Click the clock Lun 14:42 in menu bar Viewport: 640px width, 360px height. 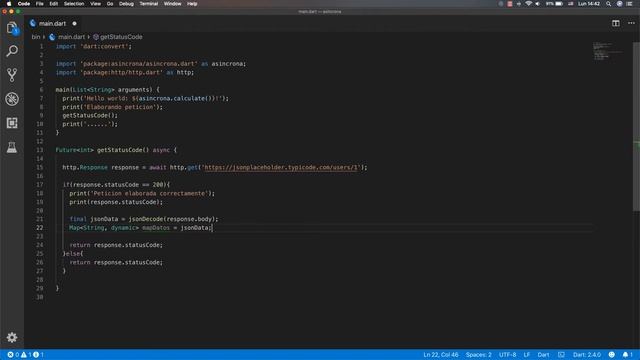(x=589, y=4)
